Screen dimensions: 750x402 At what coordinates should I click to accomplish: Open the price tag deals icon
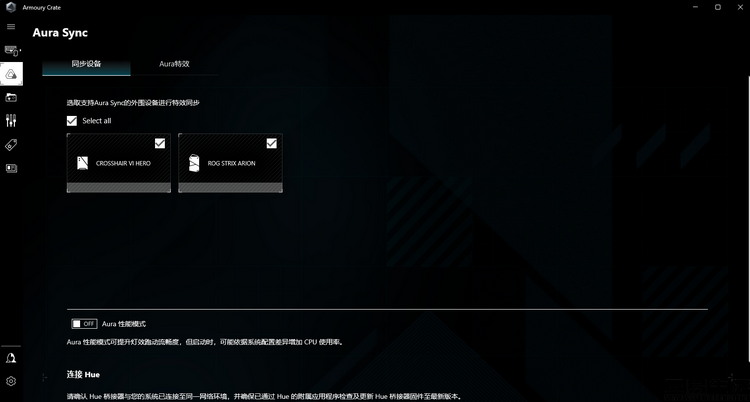[11, 145]
